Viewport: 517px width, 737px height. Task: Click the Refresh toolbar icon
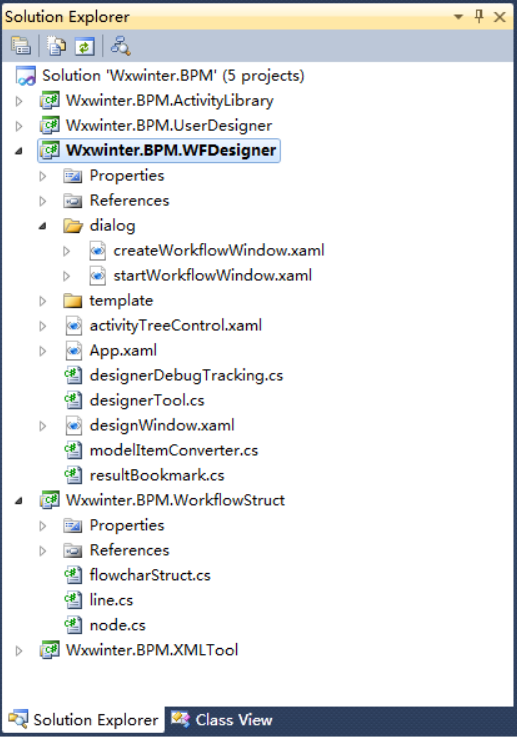85,47
